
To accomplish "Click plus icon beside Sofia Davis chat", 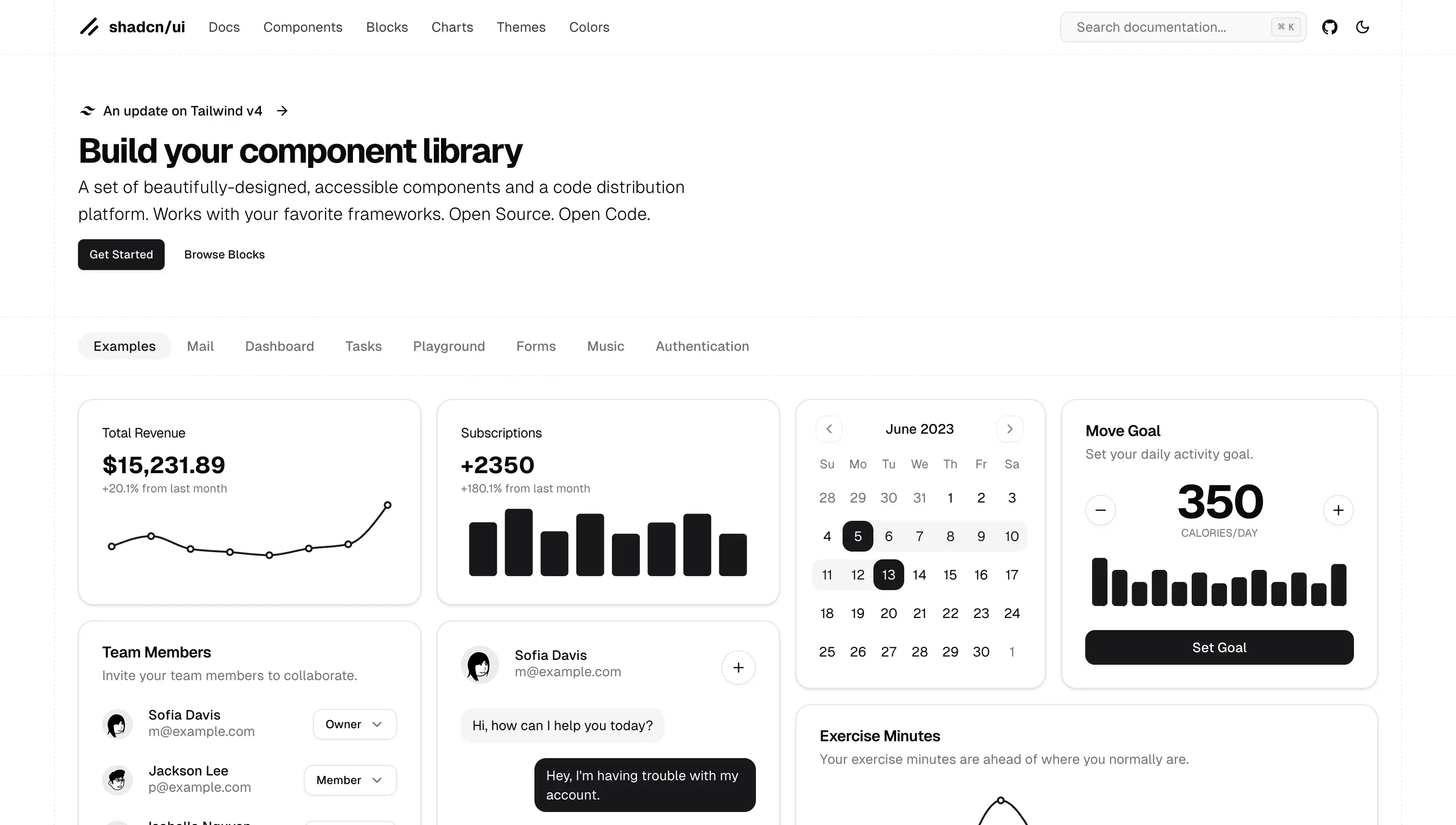I will (x=738, y=668).
